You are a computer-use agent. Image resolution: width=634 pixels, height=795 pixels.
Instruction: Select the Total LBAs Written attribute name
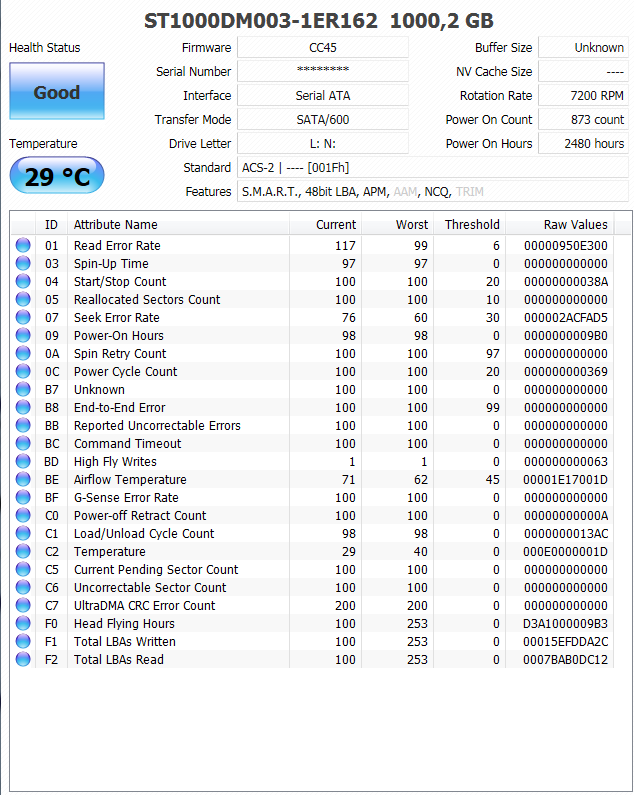[125, 641]
